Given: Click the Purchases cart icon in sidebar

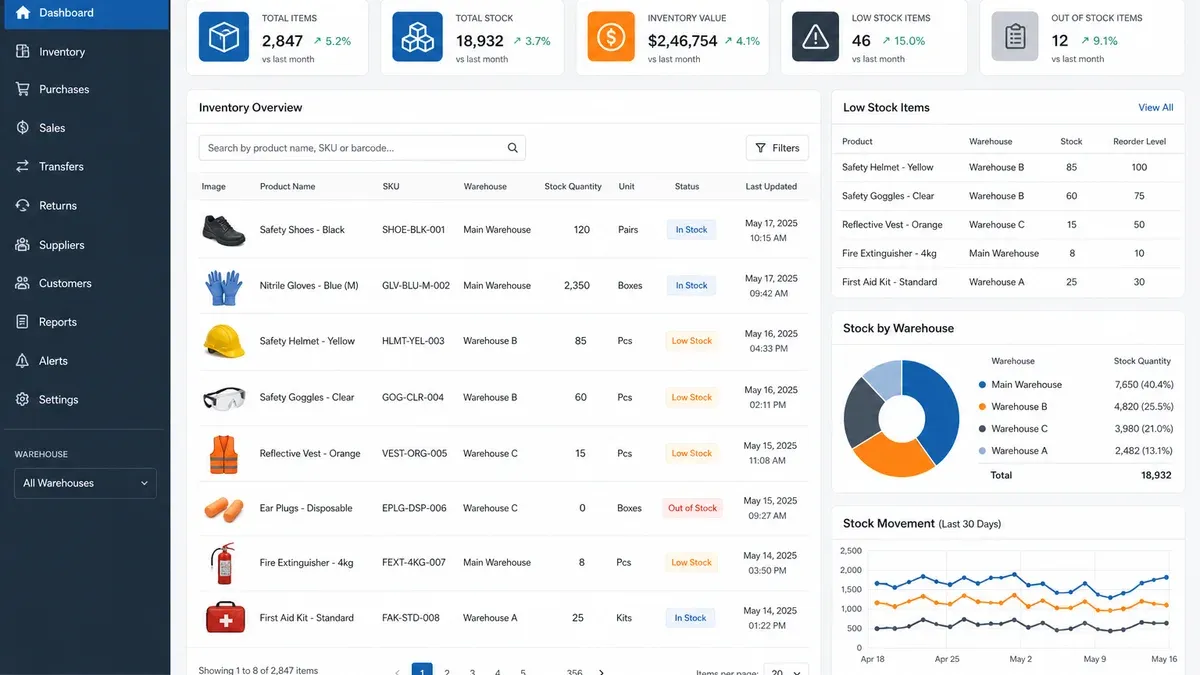Looking at the screenshot, I should click(23, 89).
